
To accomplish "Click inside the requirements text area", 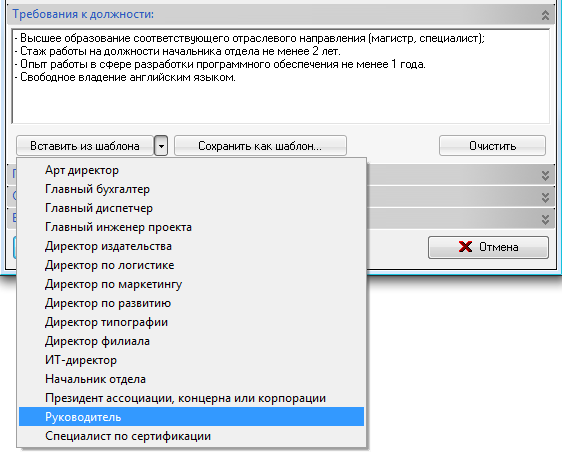I will [x=281, y=76].
